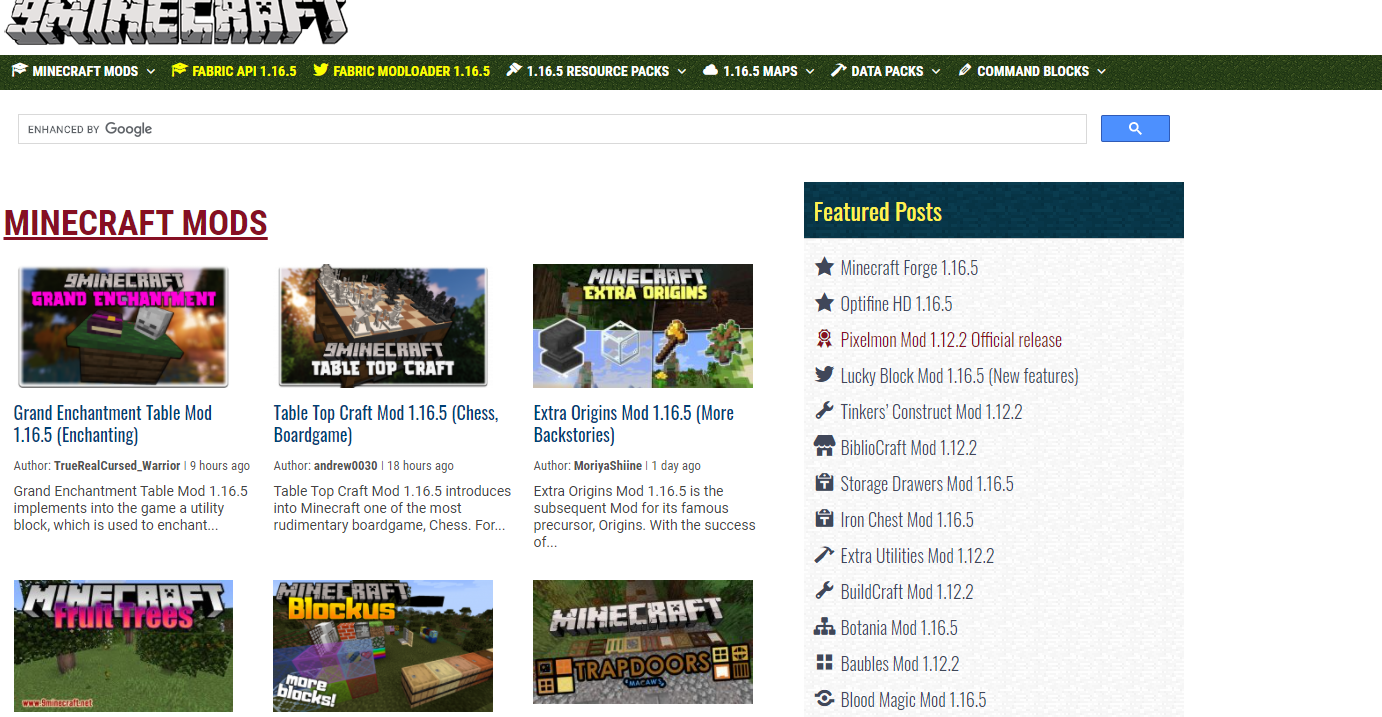View author andrew0030 profile
Viewport: 1382px width, 717px height.
click(346, 466)
